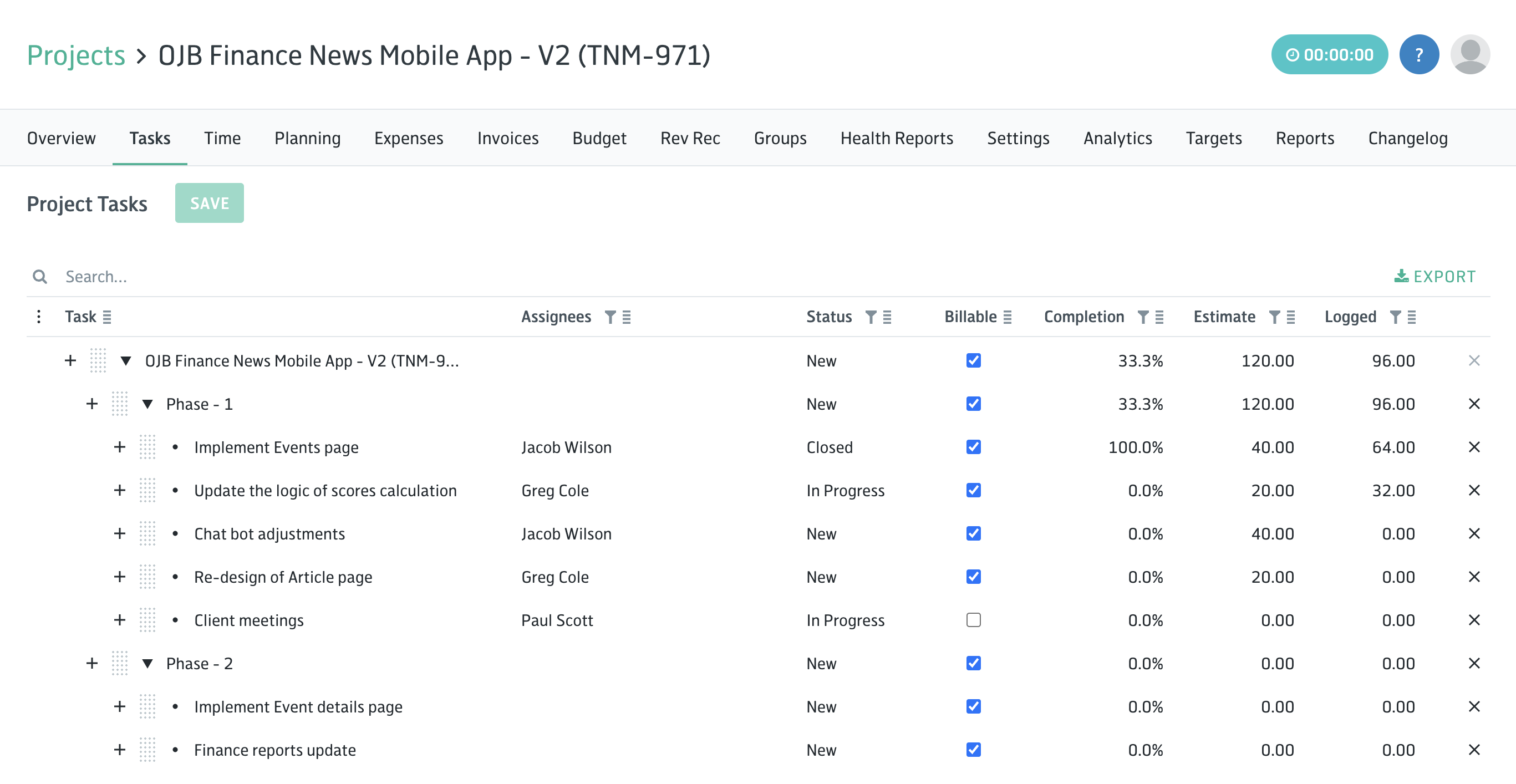The height and width of the screenshot is (784, 1516).
Task: Delete the Phase - 2 row
Action: tap(1474, 663)
